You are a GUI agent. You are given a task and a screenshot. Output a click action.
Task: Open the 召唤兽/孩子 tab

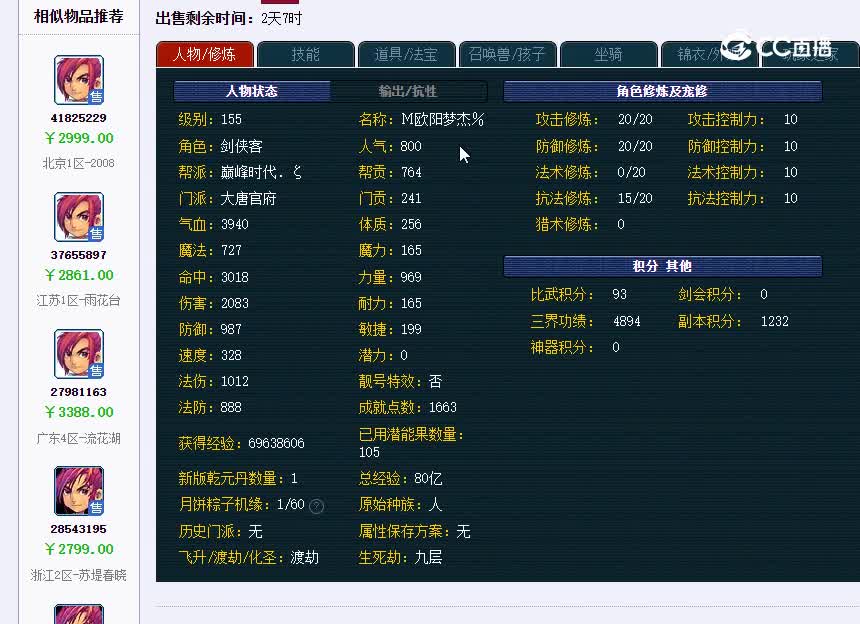click(507, 54)
